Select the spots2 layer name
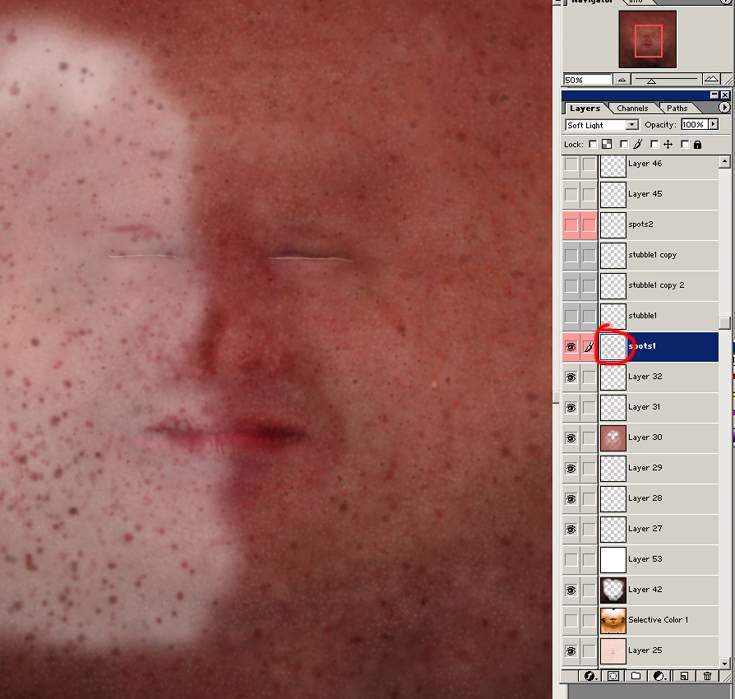Image resolution: width=735 pixels, height=699 pixels. pyautogui.click(x=641, y=225)
